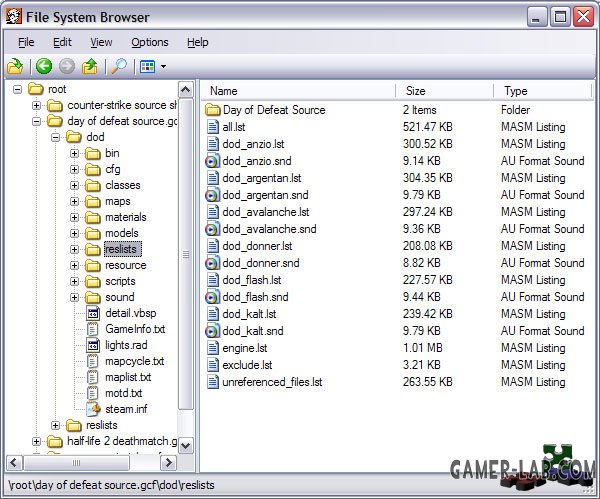Click the maplist.txt file icon

93,377
